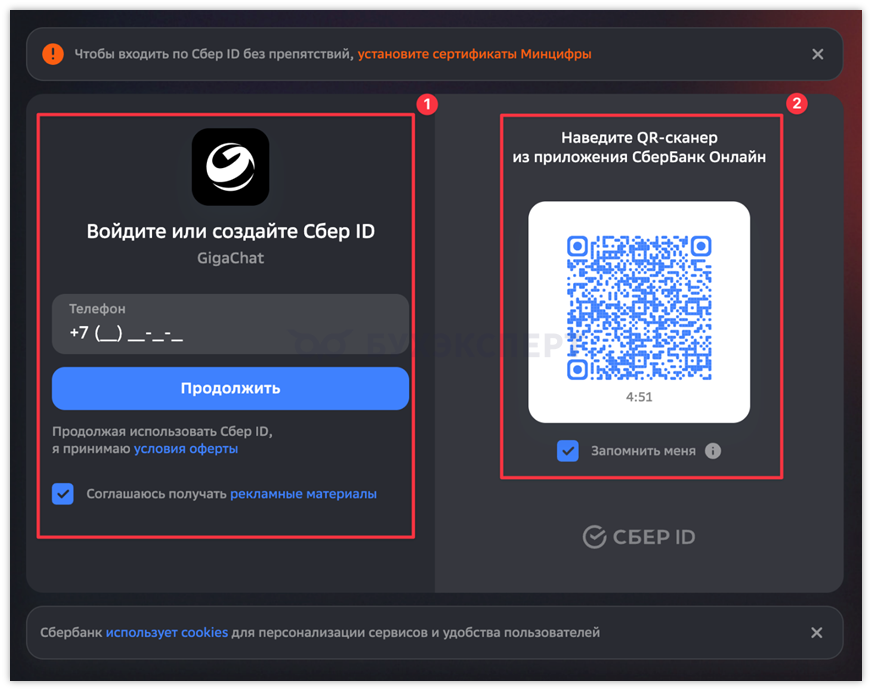Image resolution: width=872 pixels, height=691 pixels.
Task: Click the blue Продолжить button
Action: click(x=230, y=388)
